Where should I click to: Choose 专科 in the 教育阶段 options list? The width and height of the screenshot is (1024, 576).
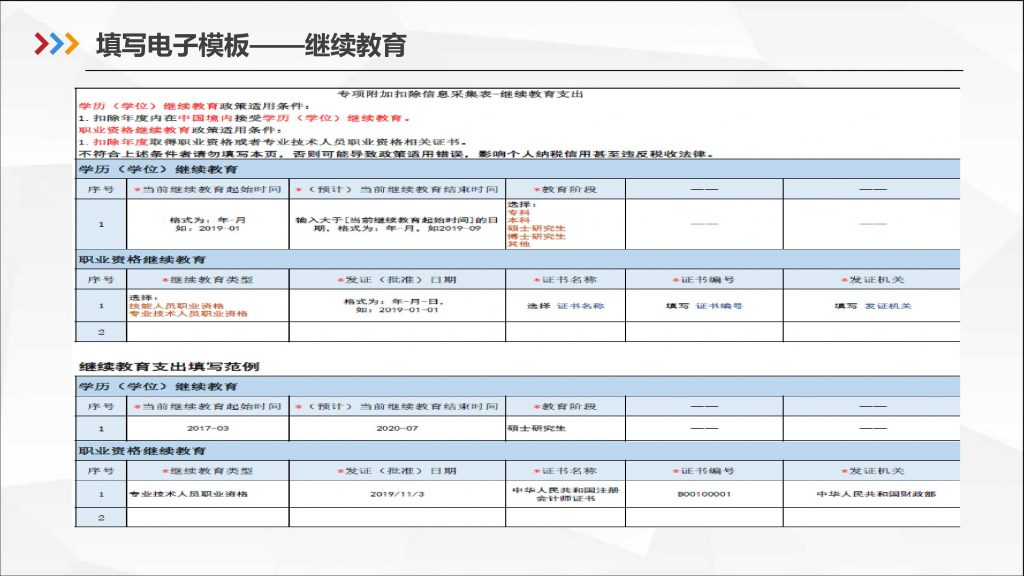519,212
